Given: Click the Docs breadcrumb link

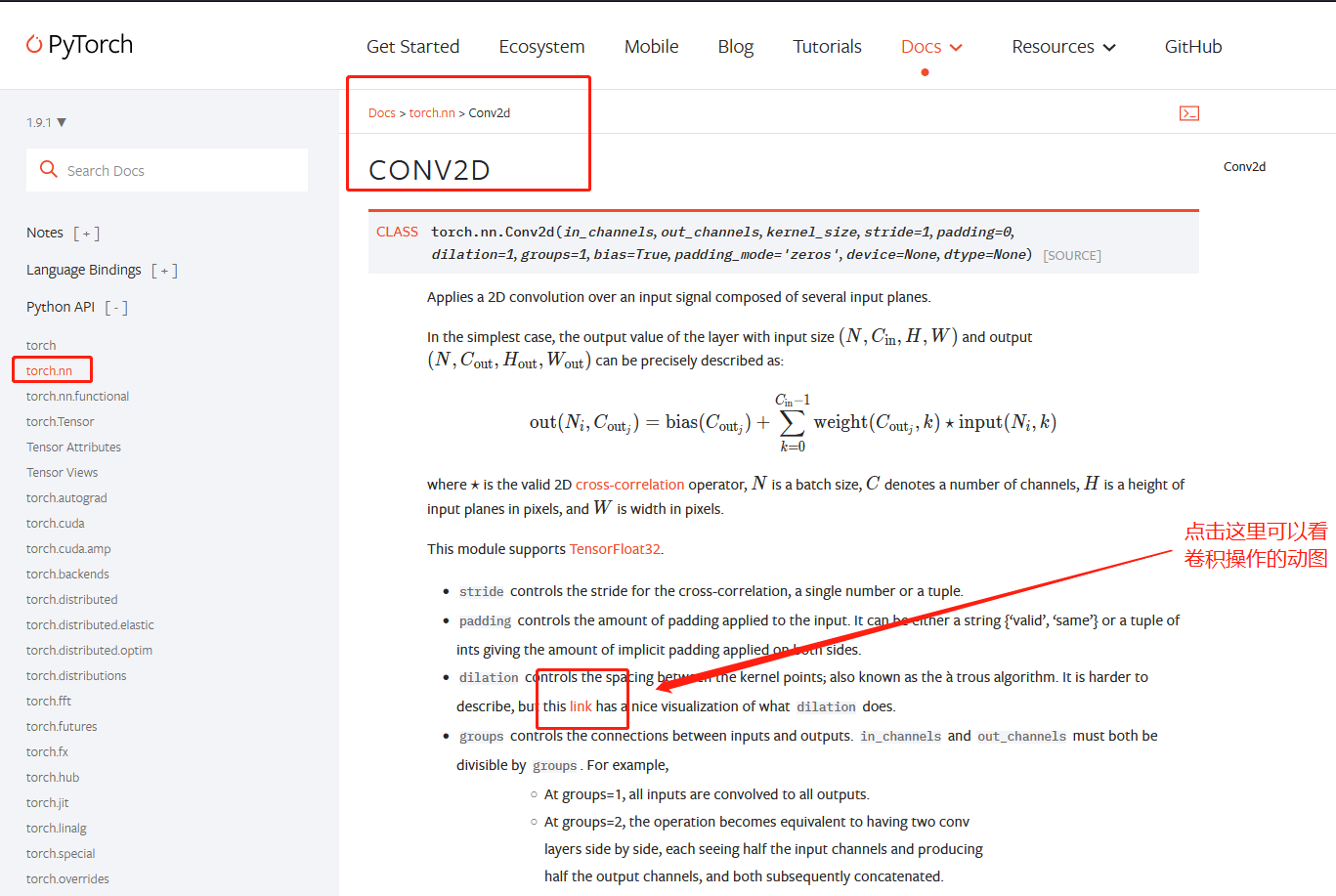Looking at the screenshot, I should pyautogui.click(x=382, y=112).
